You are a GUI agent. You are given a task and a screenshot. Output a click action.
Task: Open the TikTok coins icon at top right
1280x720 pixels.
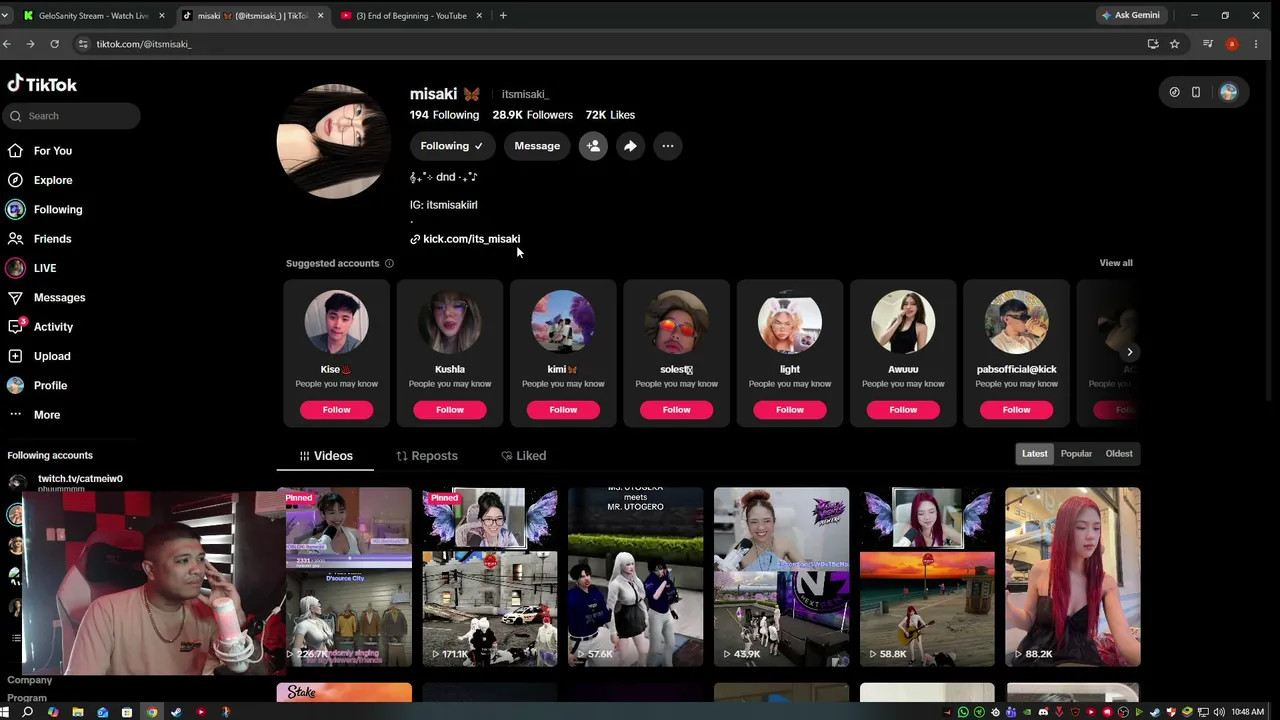point(1175,92)
